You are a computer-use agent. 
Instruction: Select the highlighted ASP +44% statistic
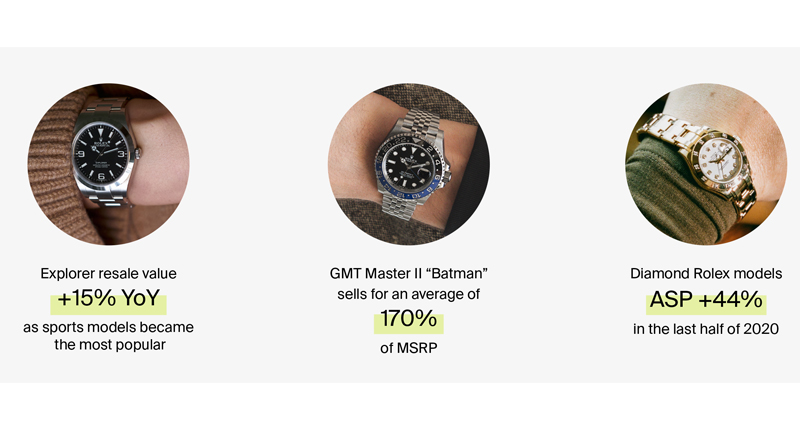707,300
